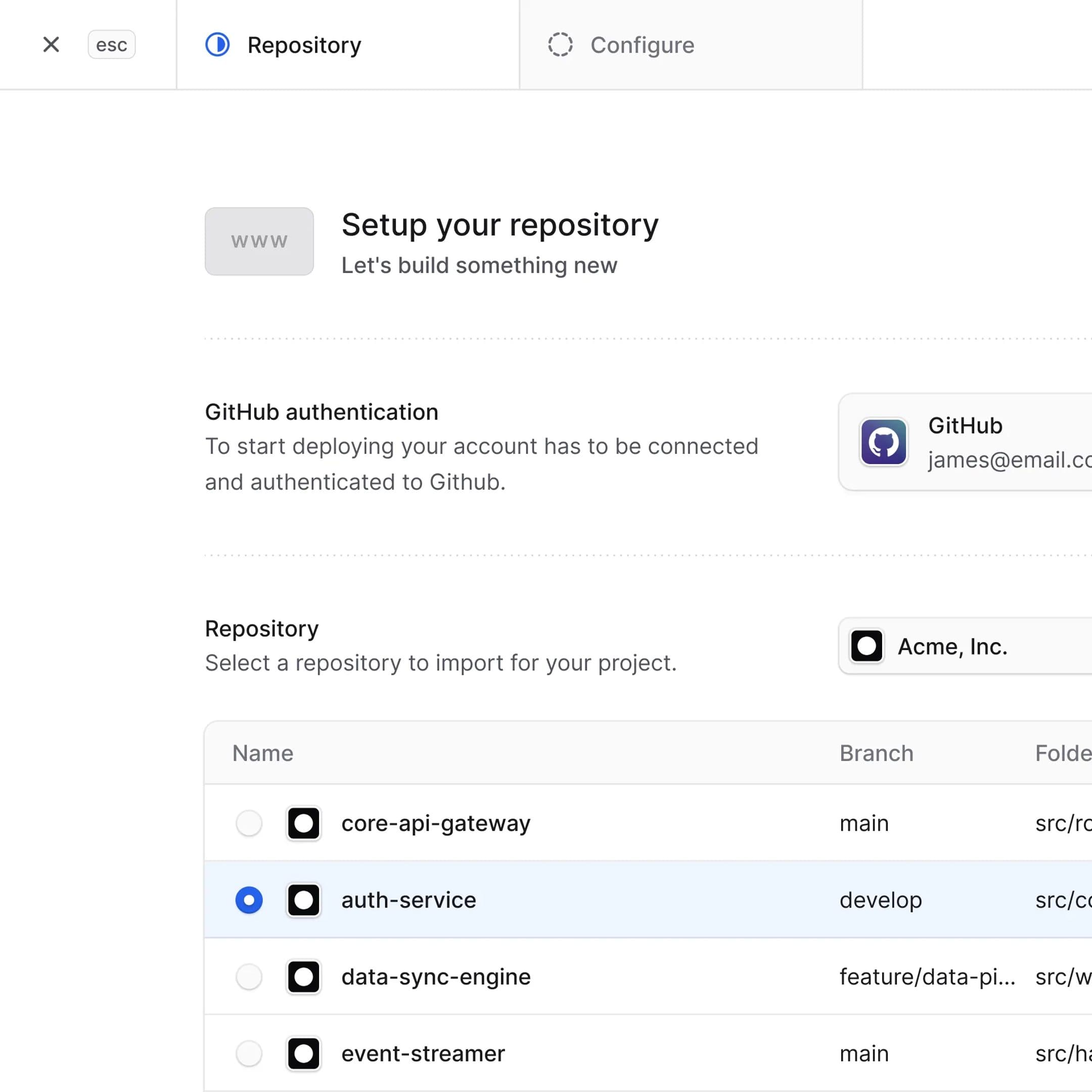Click the auth-service repository name
The image size is (1092, 1092).
(x=408, y=900)
